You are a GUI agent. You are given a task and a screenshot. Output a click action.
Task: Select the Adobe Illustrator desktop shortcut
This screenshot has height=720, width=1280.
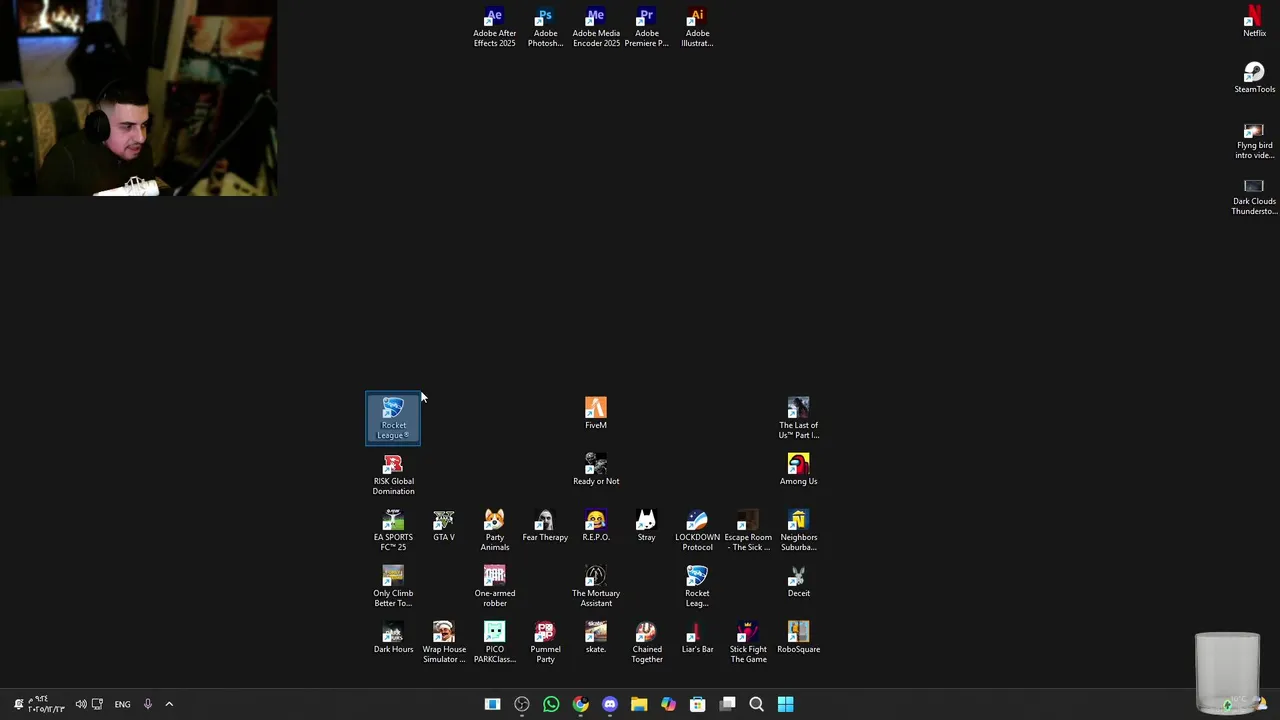tap(697, 28)
